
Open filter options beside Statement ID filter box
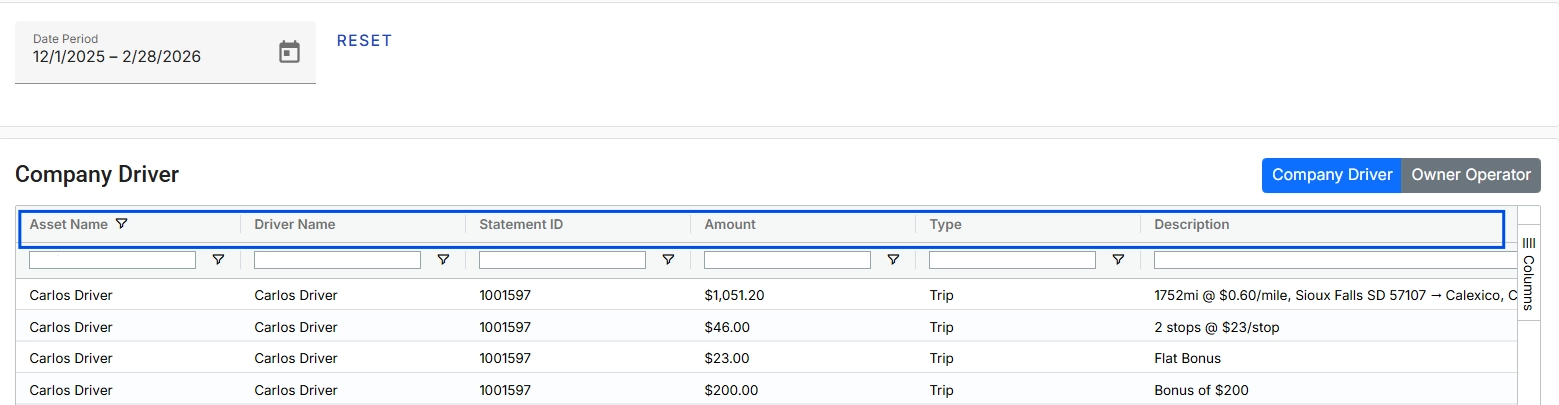[x=668, y=260]
